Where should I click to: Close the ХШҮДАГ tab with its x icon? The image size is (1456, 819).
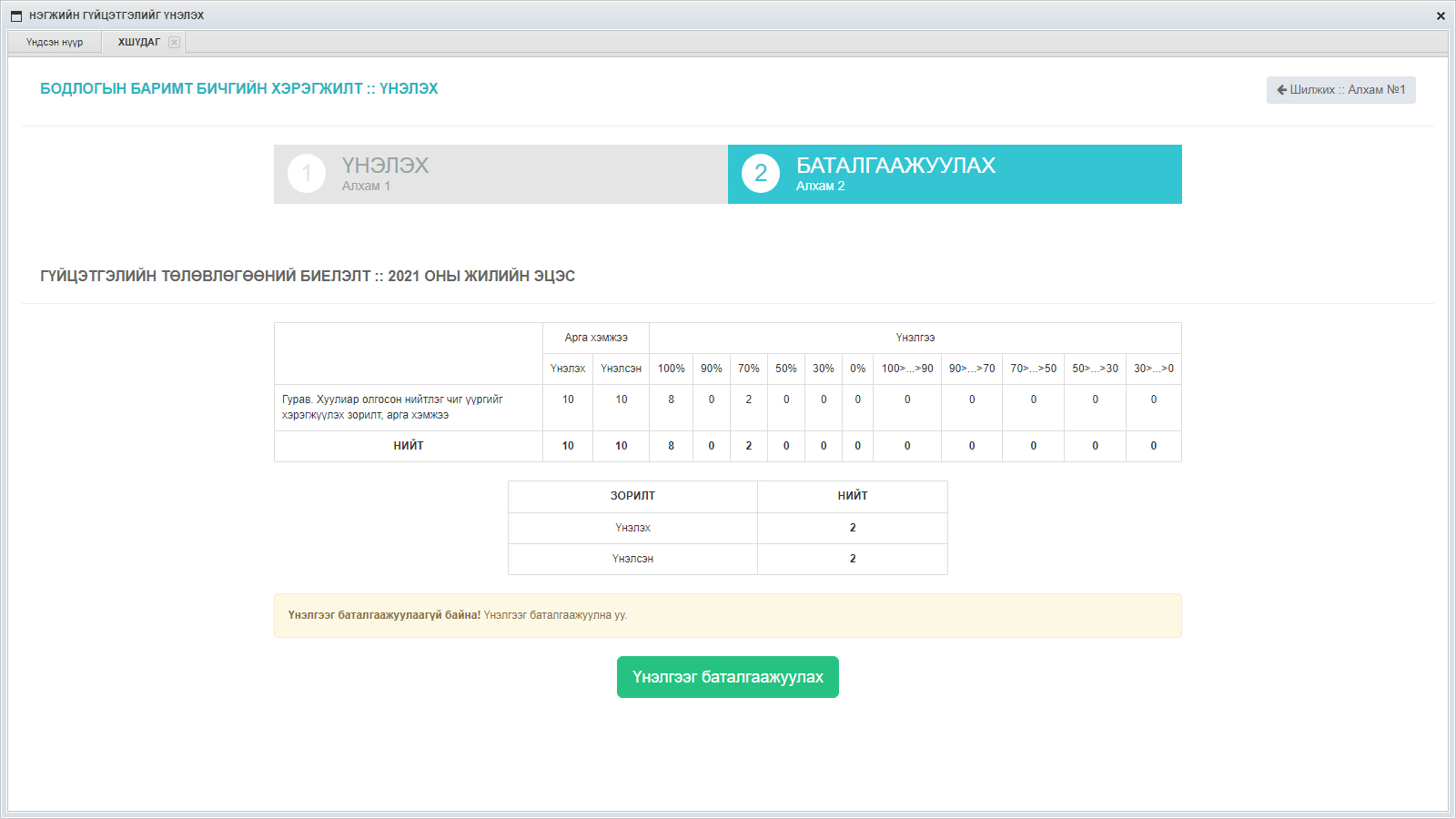tap(174, 42)
